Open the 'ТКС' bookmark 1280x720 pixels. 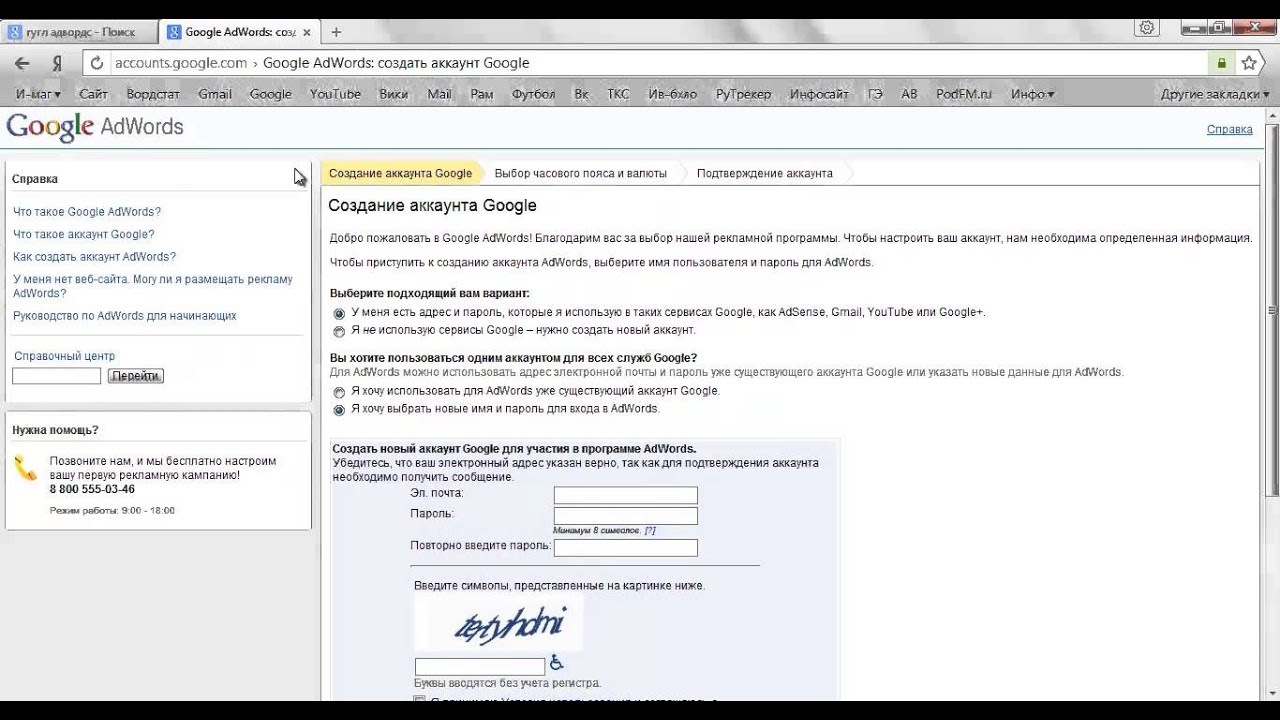[619, 94]
